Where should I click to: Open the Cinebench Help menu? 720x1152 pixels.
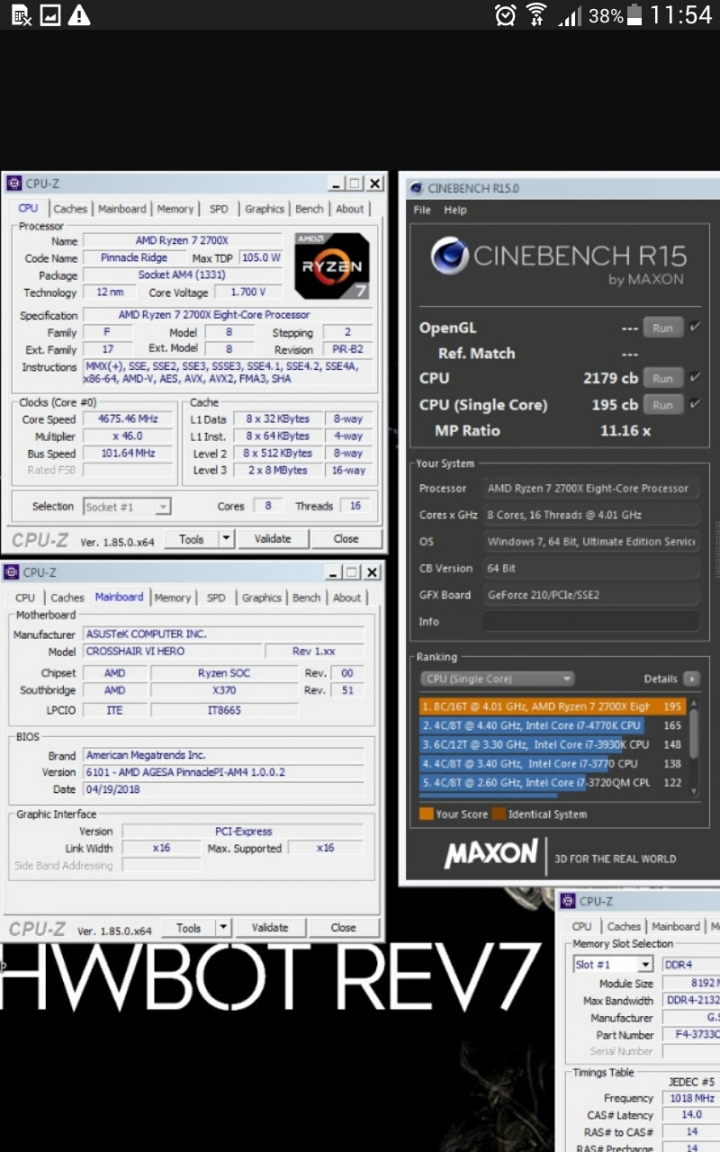click(x=456, y=210)
